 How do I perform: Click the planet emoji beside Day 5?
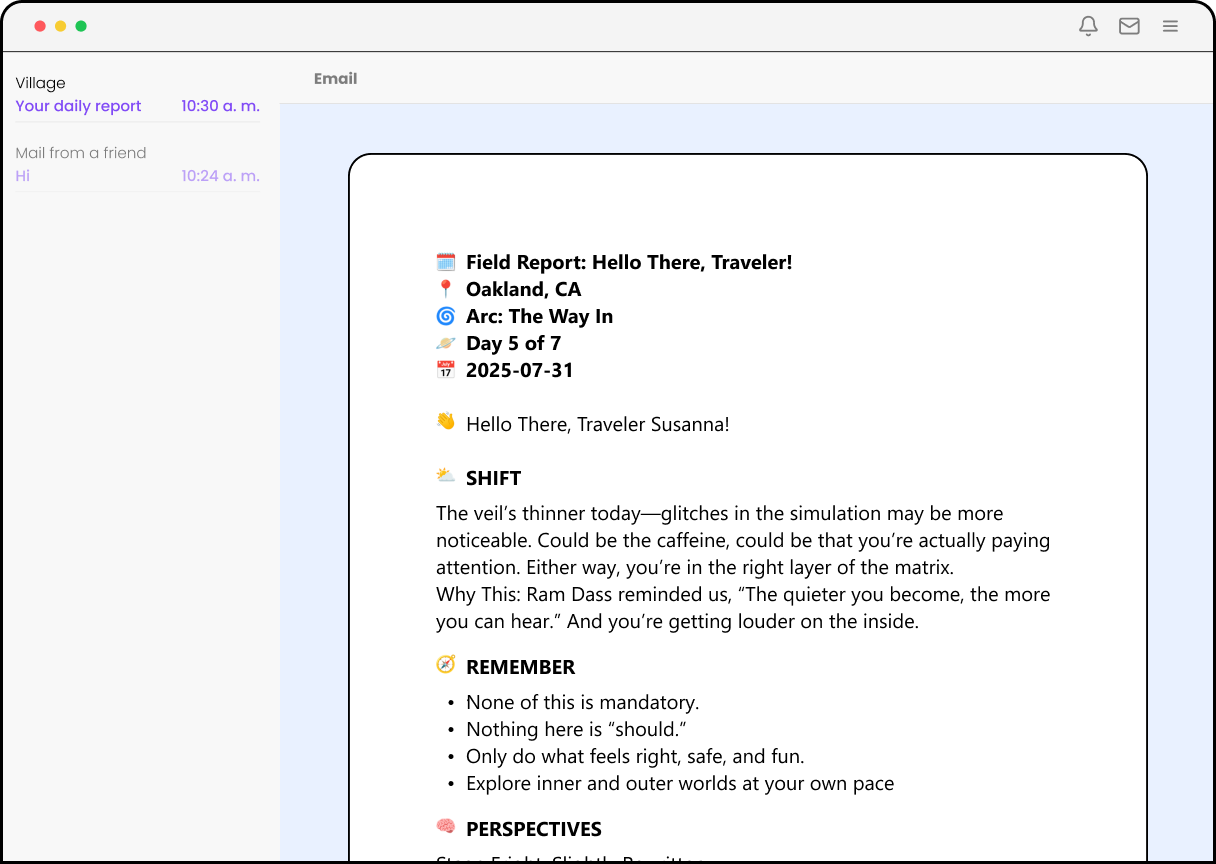coord(446,343)
